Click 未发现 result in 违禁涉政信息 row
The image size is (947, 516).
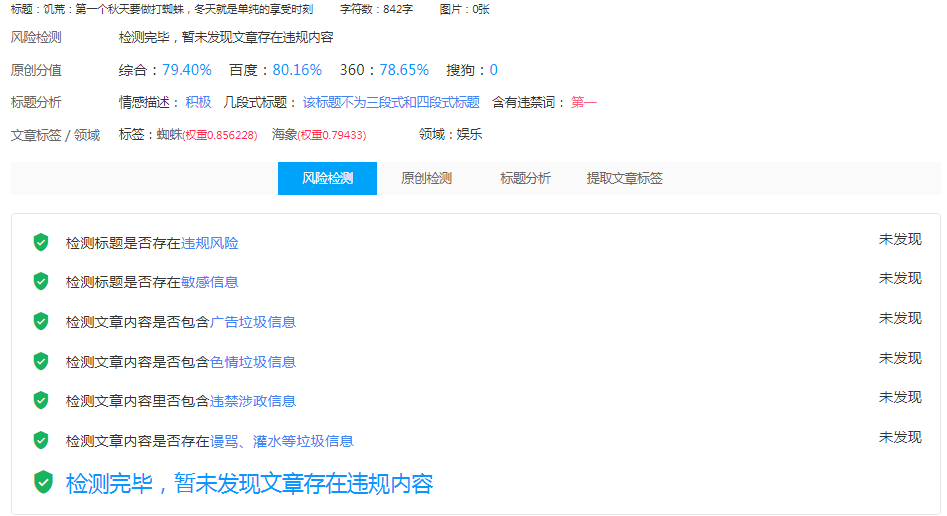900,397
